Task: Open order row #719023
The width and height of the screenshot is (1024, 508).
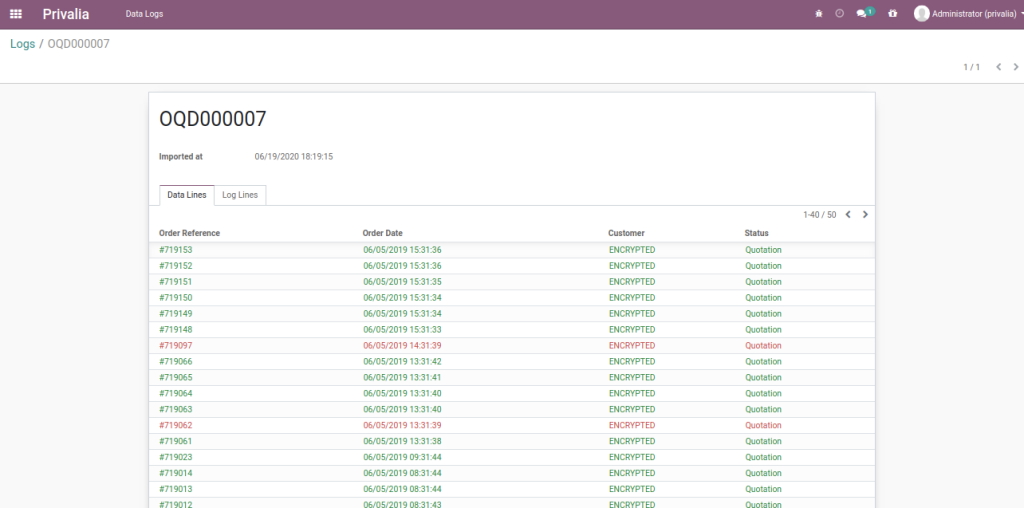Action: (x=512, y=457)
